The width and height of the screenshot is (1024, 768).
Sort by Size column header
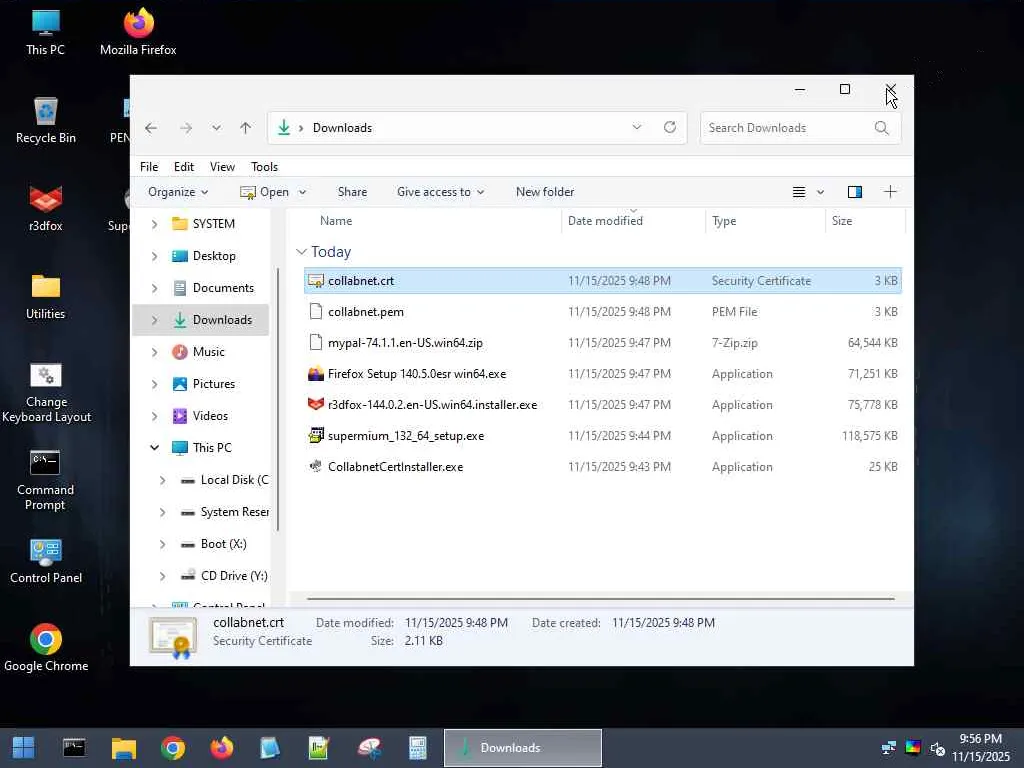coord(865,221)
